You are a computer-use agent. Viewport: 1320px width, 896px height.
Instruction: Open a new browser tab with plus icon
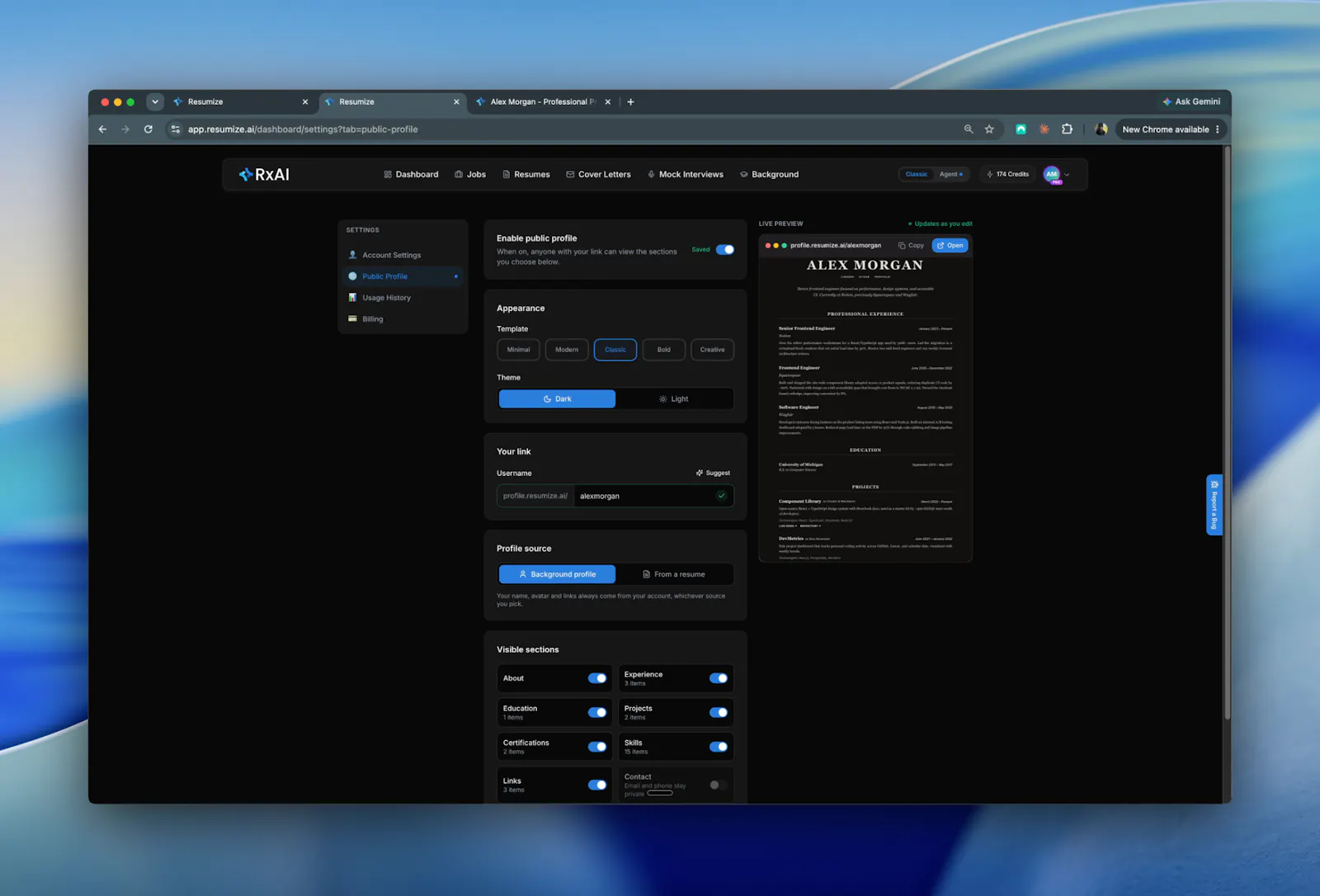630,101
